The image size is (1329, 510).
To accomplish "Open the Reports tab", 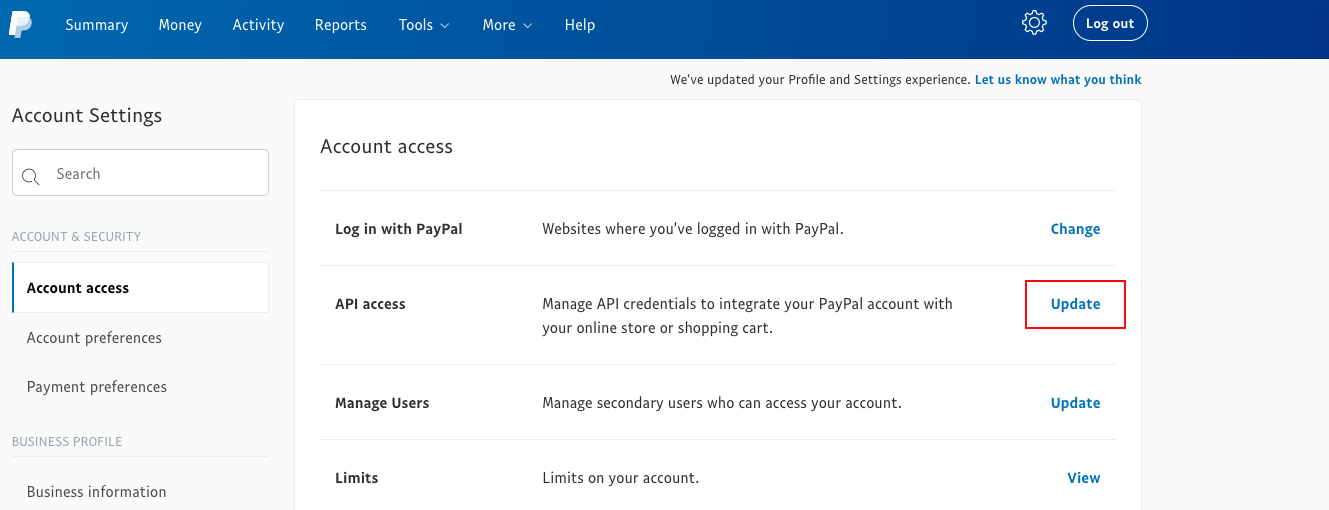I will [x=341, y=25].
